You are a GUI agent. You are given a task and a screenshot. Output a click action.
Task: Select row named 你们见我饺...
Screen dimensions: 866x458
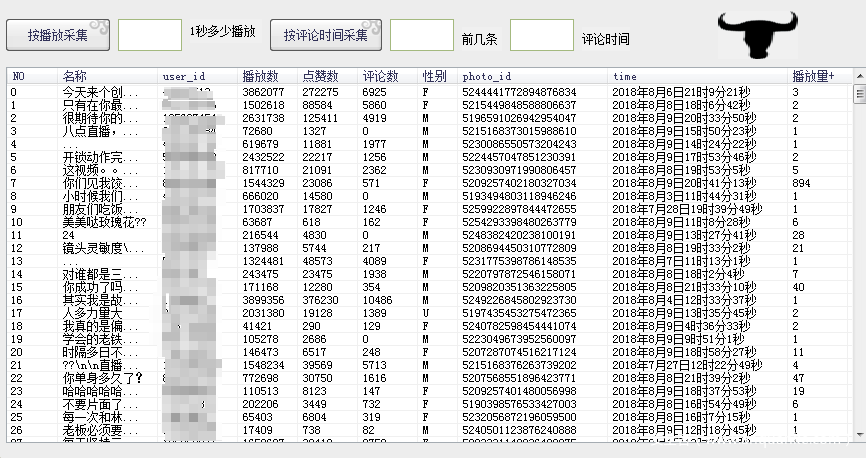[430, 183]
